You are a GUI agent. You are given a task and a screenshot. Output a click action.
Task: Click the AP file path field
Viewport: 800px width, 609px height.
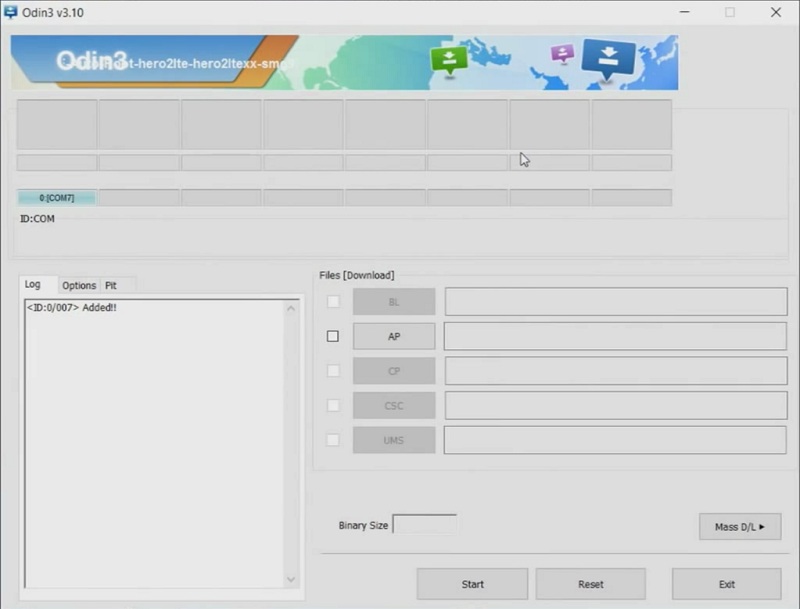pyautogui.click(x=615, y=336)
